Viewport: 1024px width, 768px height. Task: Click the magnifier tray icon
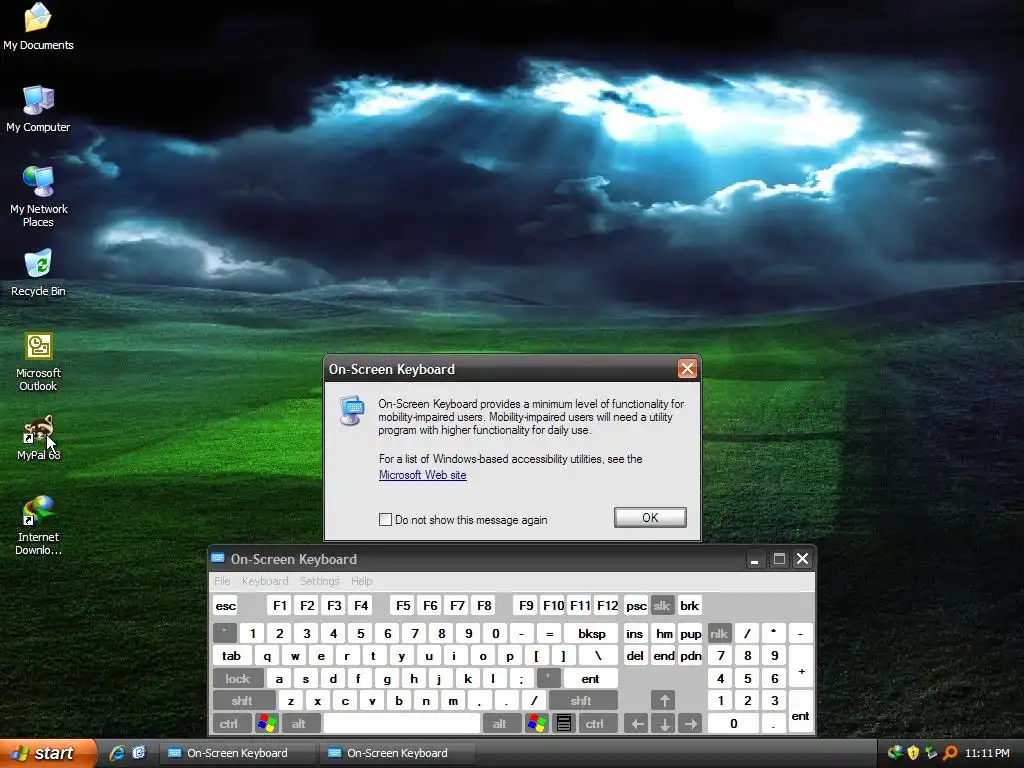tap(950, 753)
